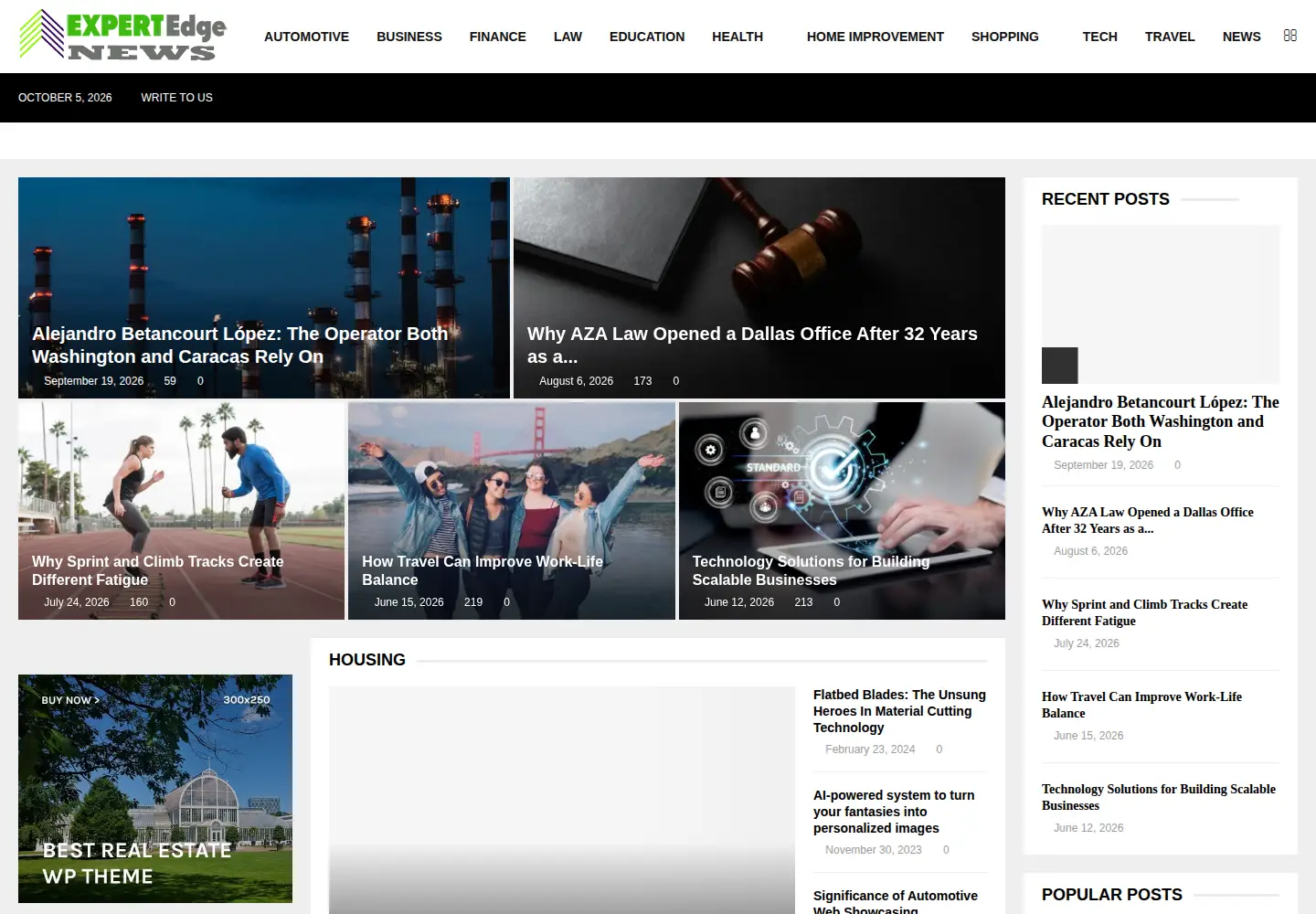Open featured How Travel Can Improve headline
1316x914 pixels.
(x=483, y=570)
